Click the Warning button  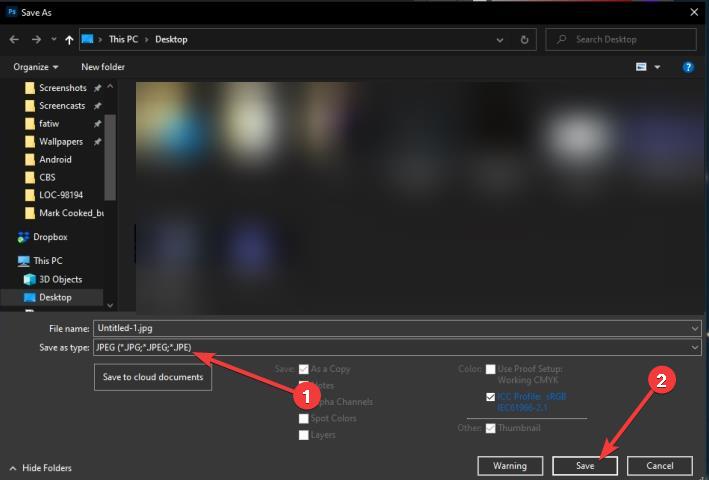[510, 466]
